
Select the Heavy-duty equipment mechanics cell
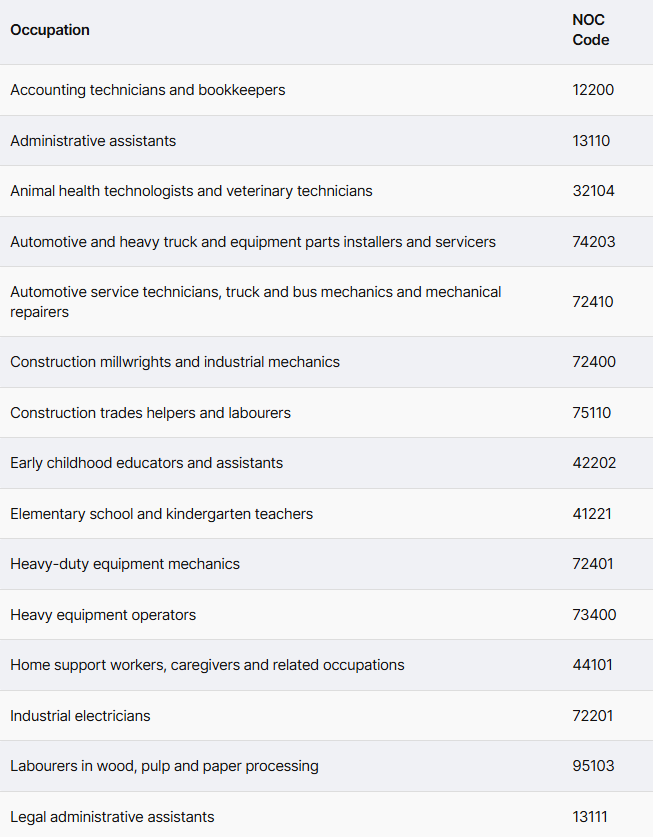(125, 564)
